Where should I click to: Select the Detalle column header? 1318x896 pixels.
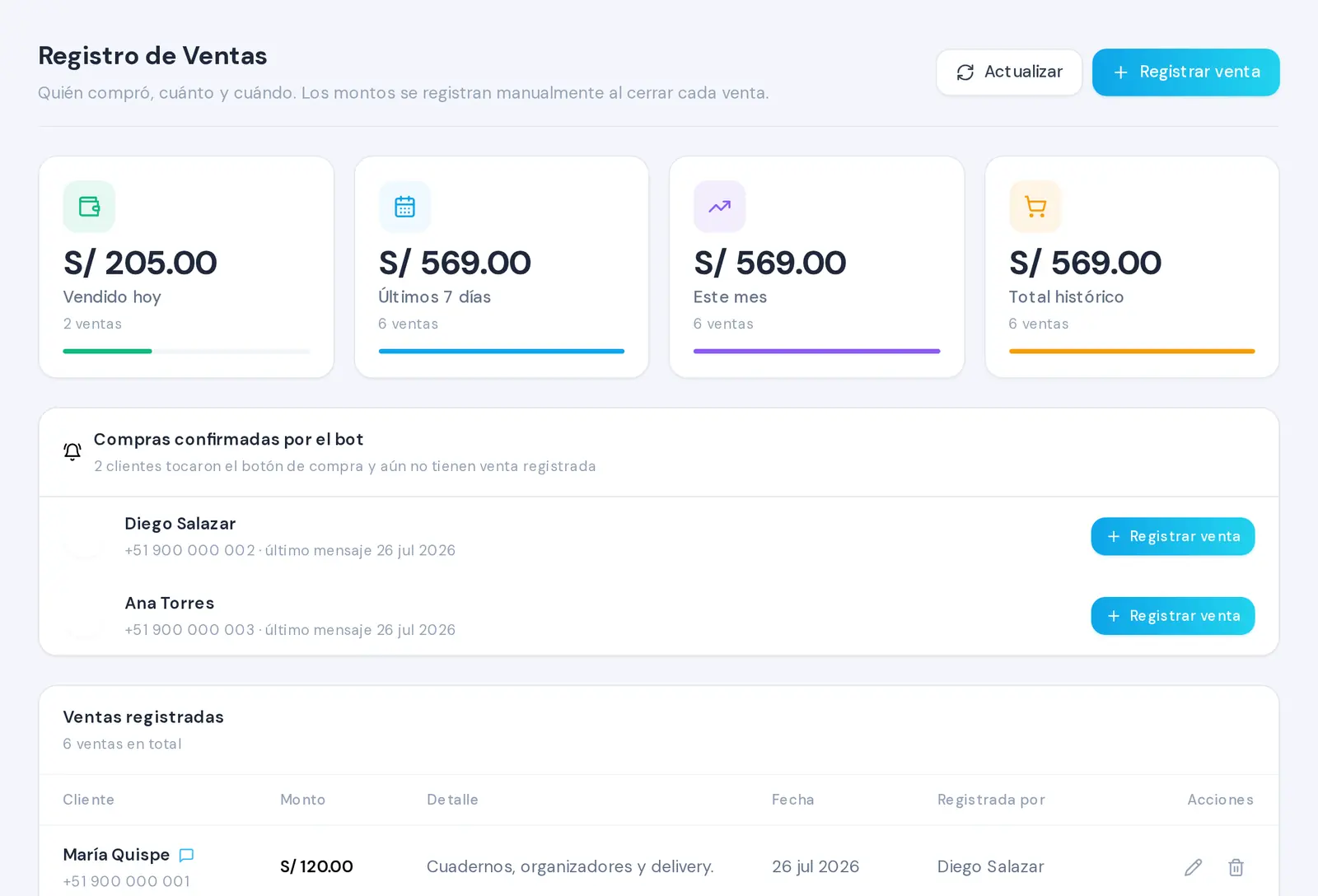(x=452, y=800)
